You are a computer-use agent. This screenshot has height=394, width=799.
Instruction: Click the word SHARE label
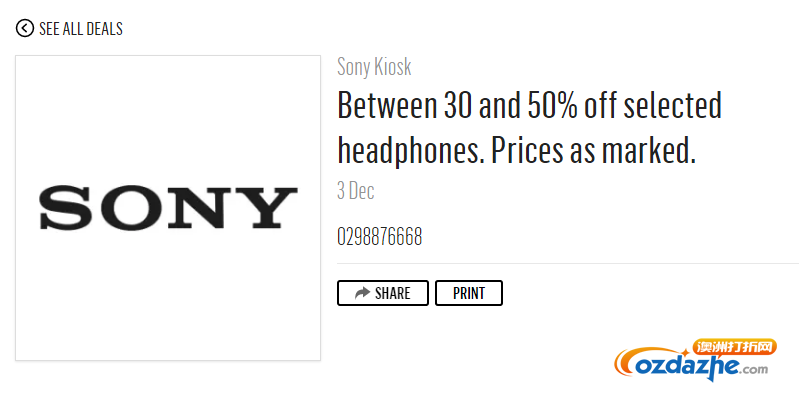[x=392, y=293]
